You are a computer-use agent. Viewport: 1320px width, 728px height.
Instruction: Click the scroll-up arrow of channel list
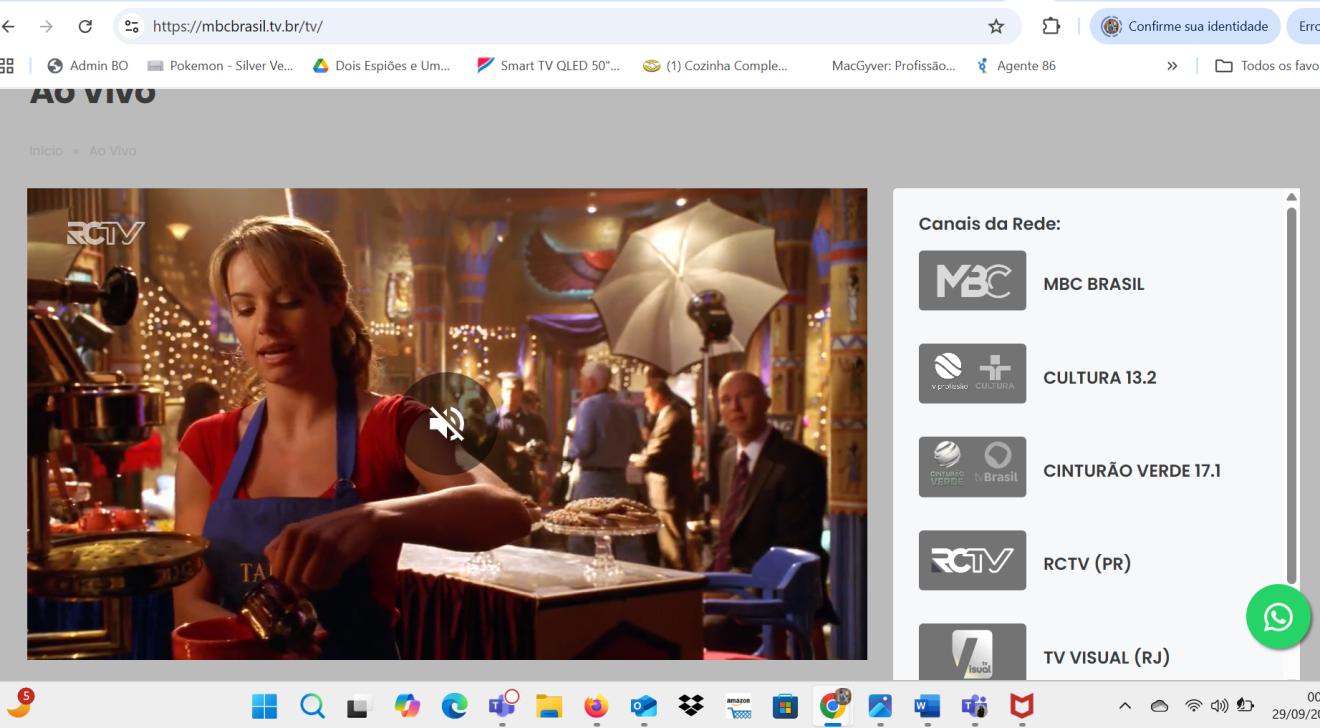click(x=1291, y=197)
